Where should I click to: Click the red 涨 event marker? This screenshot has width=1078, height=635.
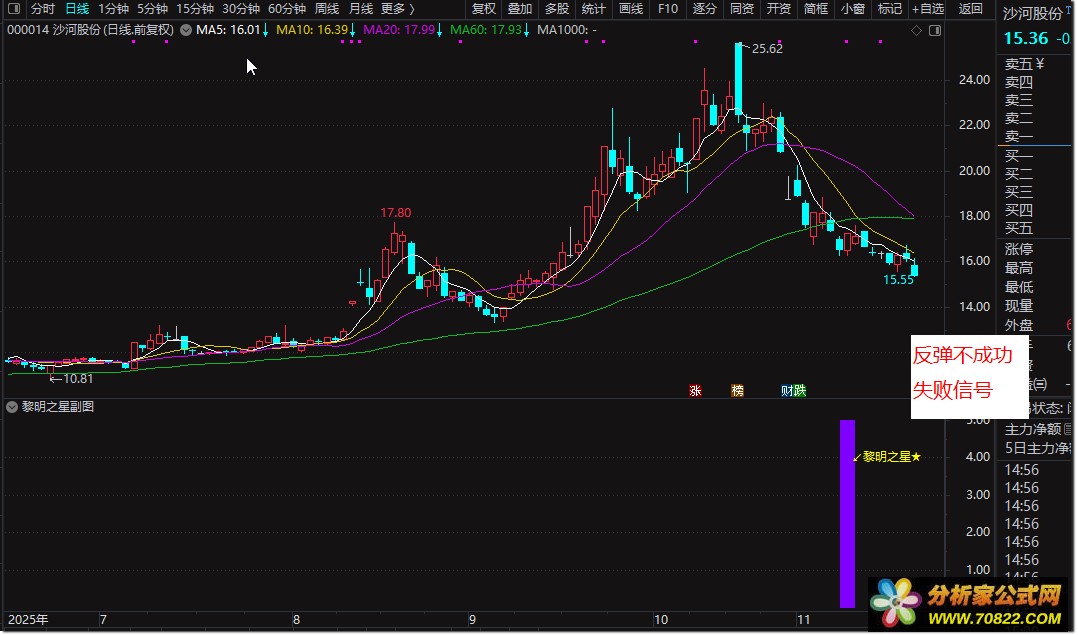pyautogui.click(x=695, y=391)
